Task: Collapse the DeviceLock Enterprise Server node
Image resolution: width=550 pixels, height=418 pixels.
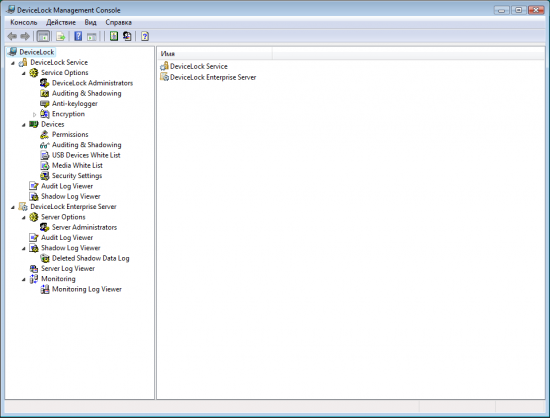Action: pyautogui.click(x=13, y=207)
